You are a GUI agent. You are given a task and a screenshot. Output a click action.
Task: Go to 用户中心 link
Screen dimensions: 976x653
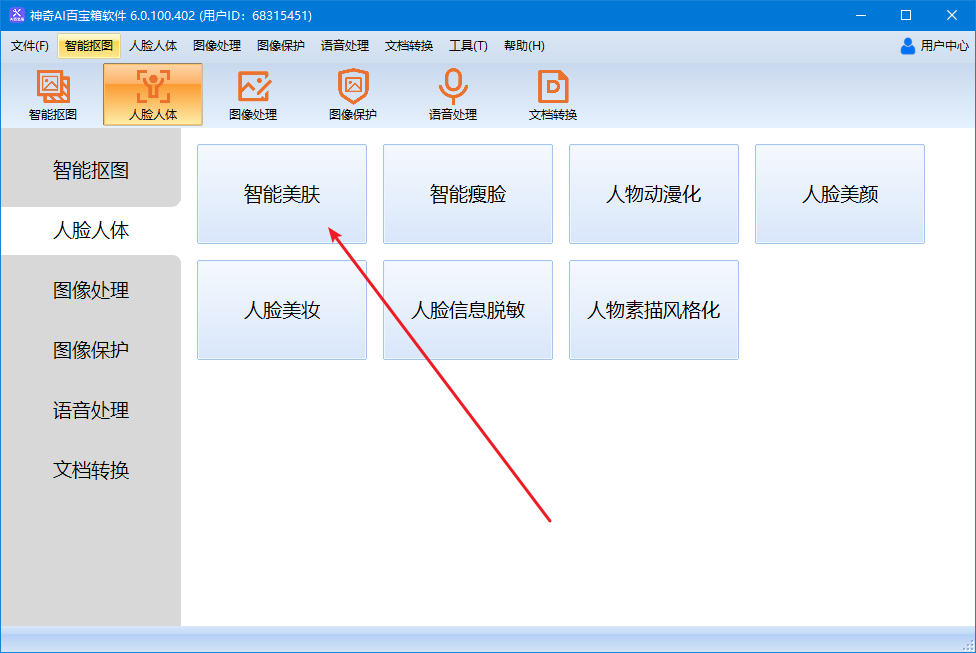point(944,45)
